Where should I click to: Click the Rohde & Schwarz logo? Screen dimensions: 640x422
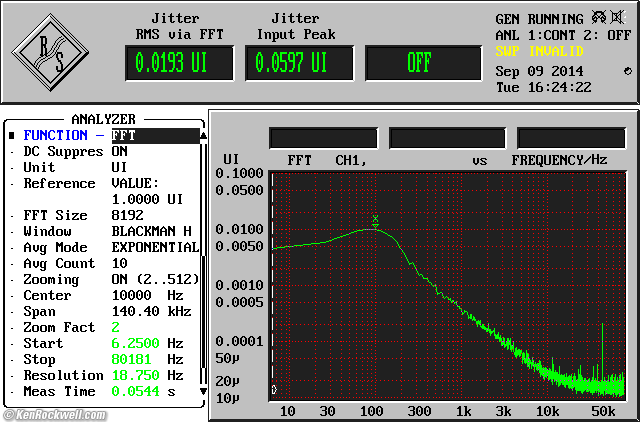[51, 51]
